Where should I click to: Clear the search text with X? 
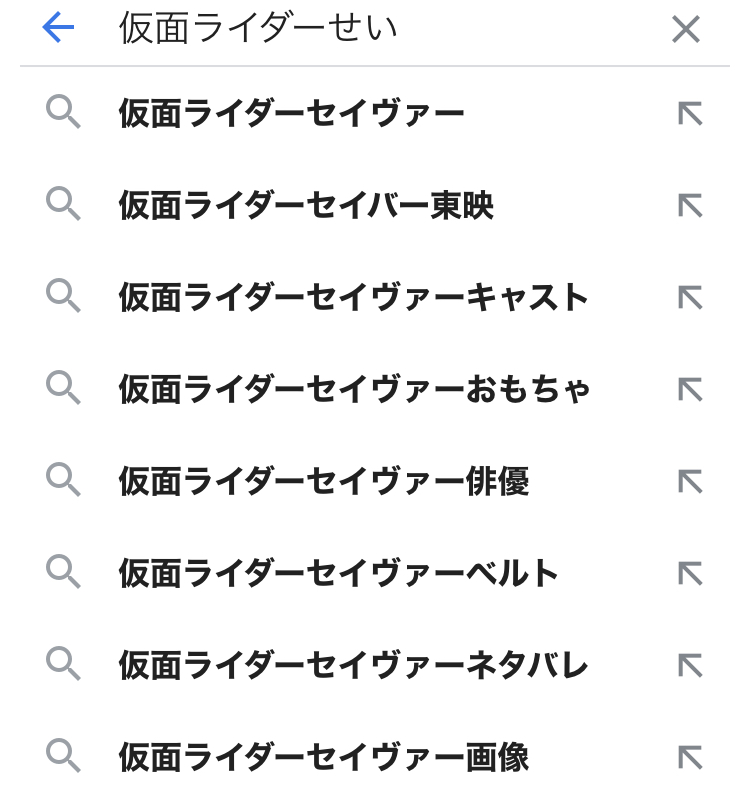tap(686, 29)
